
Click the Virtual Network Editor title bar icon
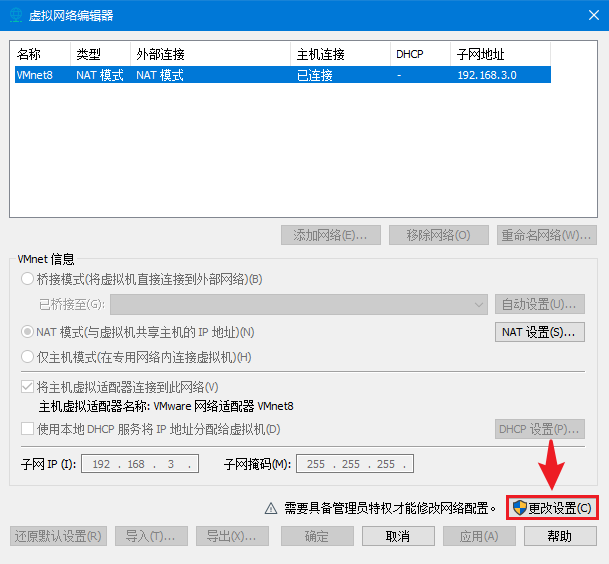(15, 15)
